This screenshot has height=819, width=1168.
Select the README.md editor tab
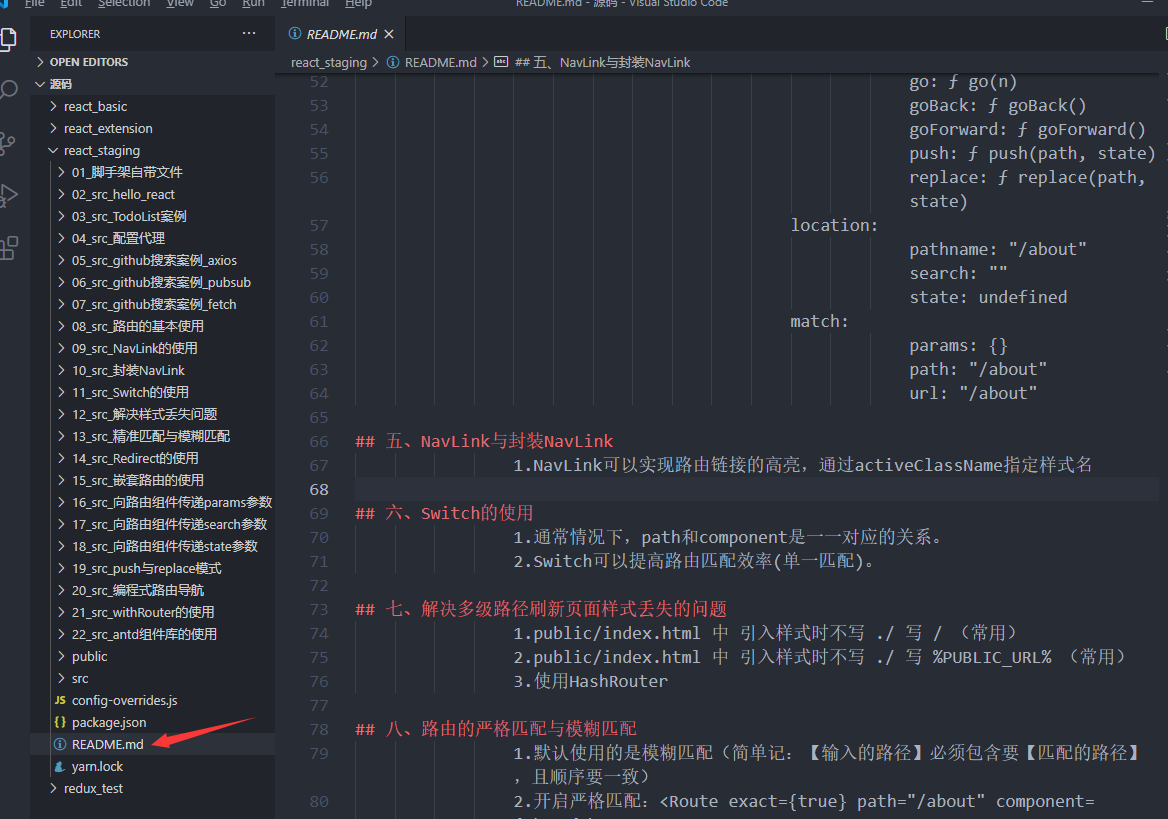pos(341,34)
